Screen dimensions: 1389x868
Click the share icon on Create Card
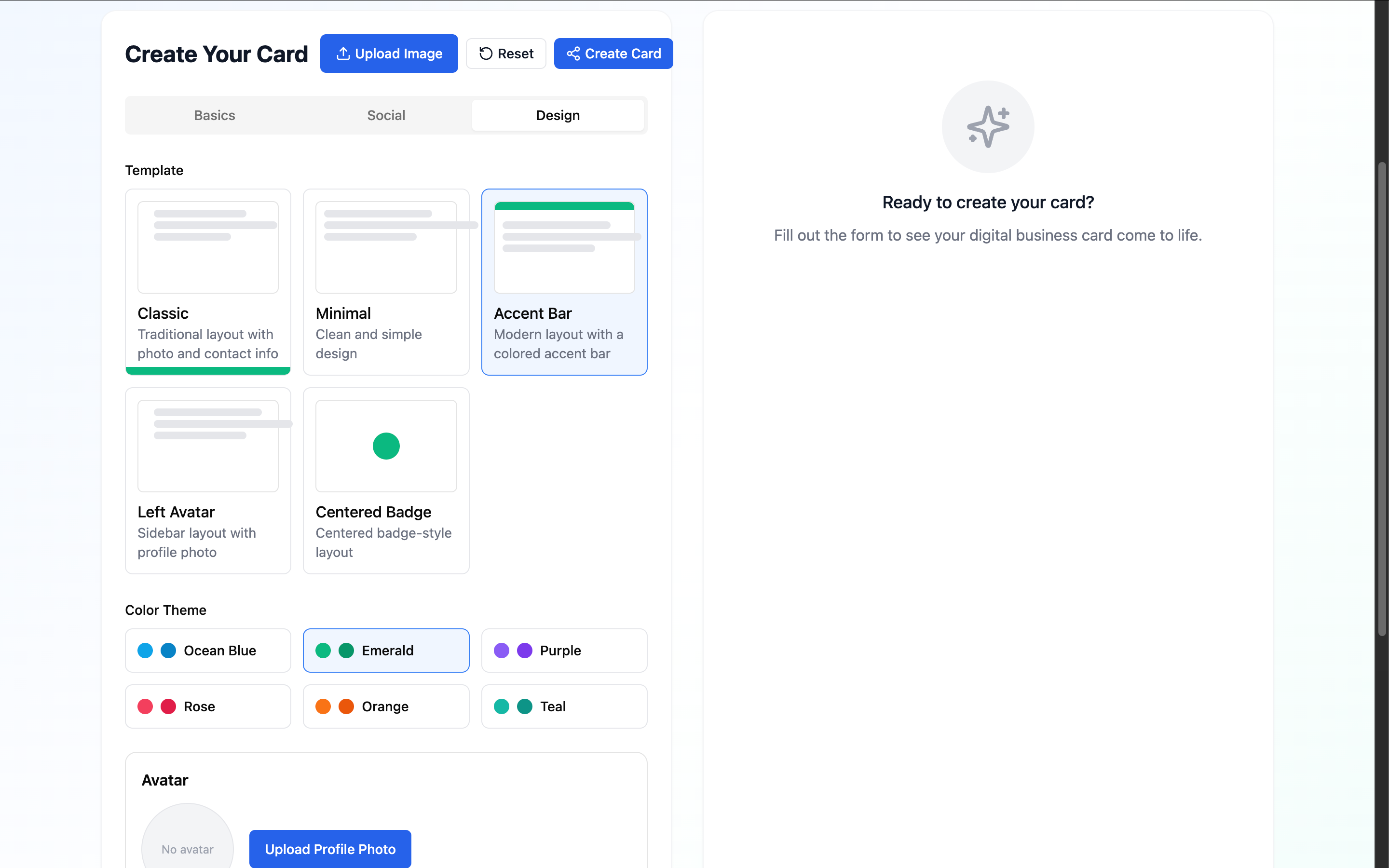coord(573,54)
